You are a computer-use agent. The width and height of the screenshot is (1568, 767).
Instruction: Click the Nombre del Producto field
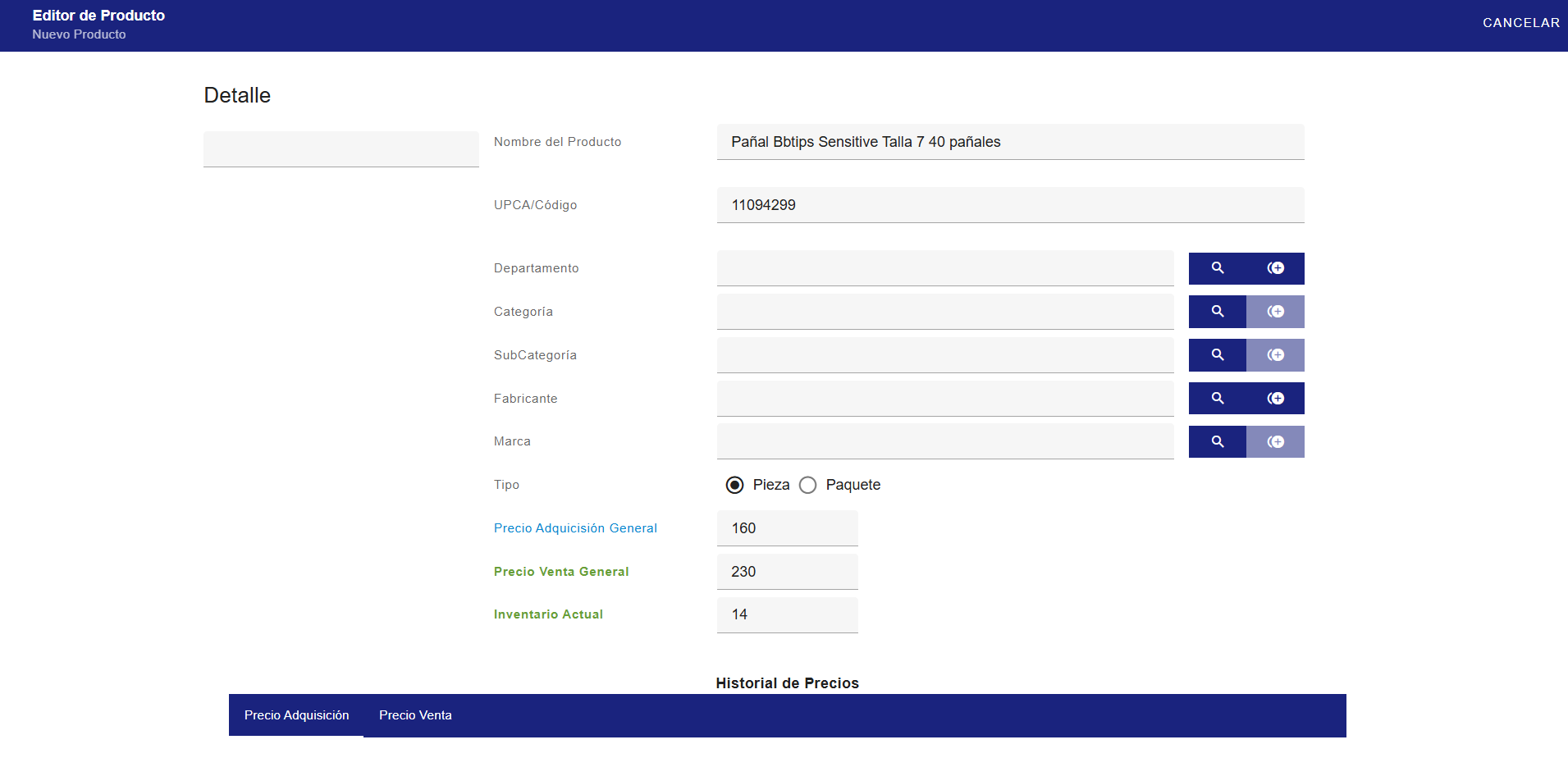click(x=1010, y=142)
